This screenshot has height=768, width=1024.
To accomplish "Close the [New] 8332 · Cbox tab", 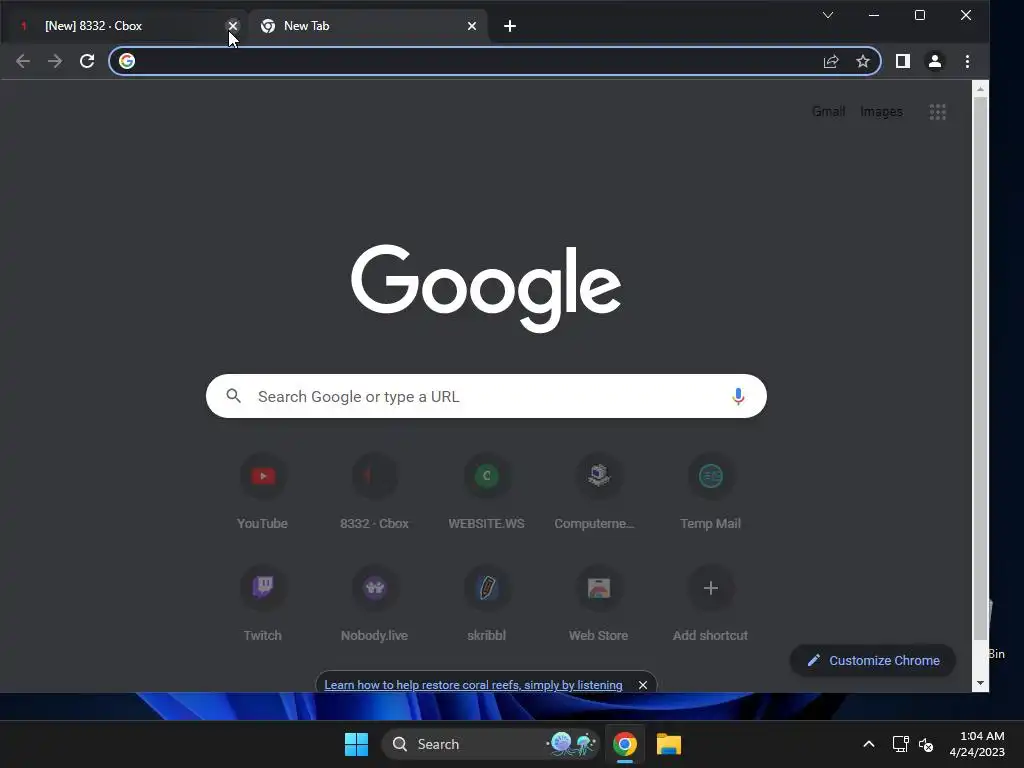I will [232, 25].
